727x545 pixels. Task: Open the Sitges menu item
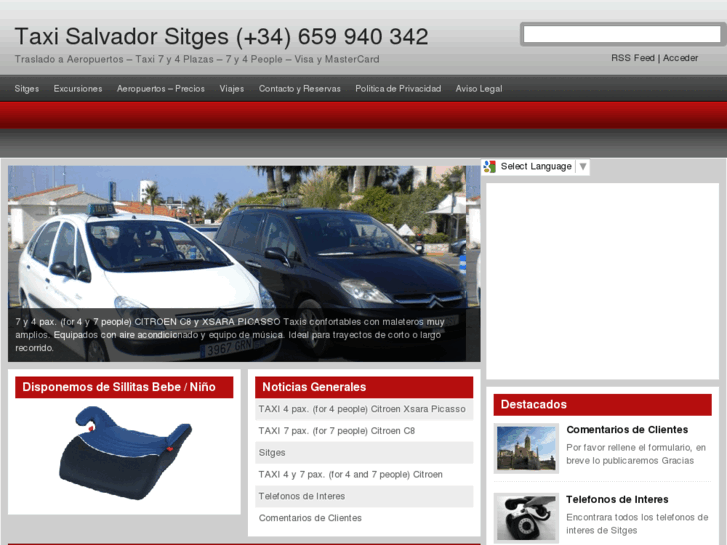pyautogui.click(x=26, y=89)
